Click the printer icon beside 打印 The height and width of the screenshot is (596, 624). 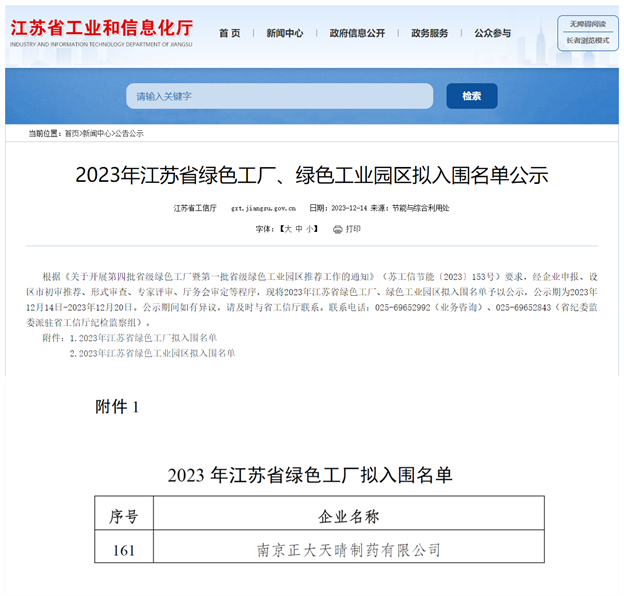[x=337, y=229]
